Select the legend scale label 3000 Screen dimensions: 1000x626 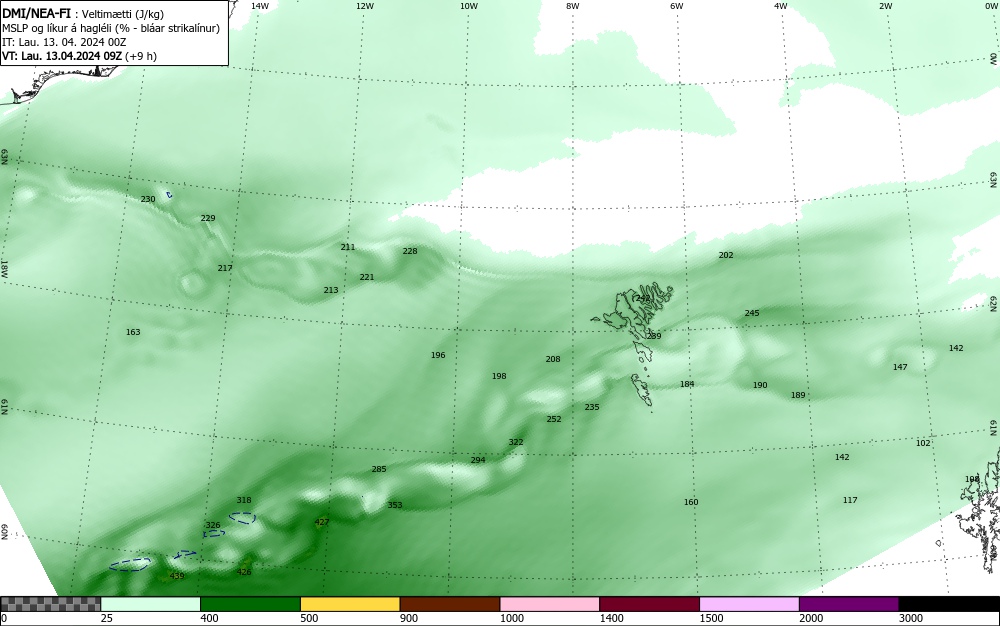pyautogui.click(x=911, y=618)
